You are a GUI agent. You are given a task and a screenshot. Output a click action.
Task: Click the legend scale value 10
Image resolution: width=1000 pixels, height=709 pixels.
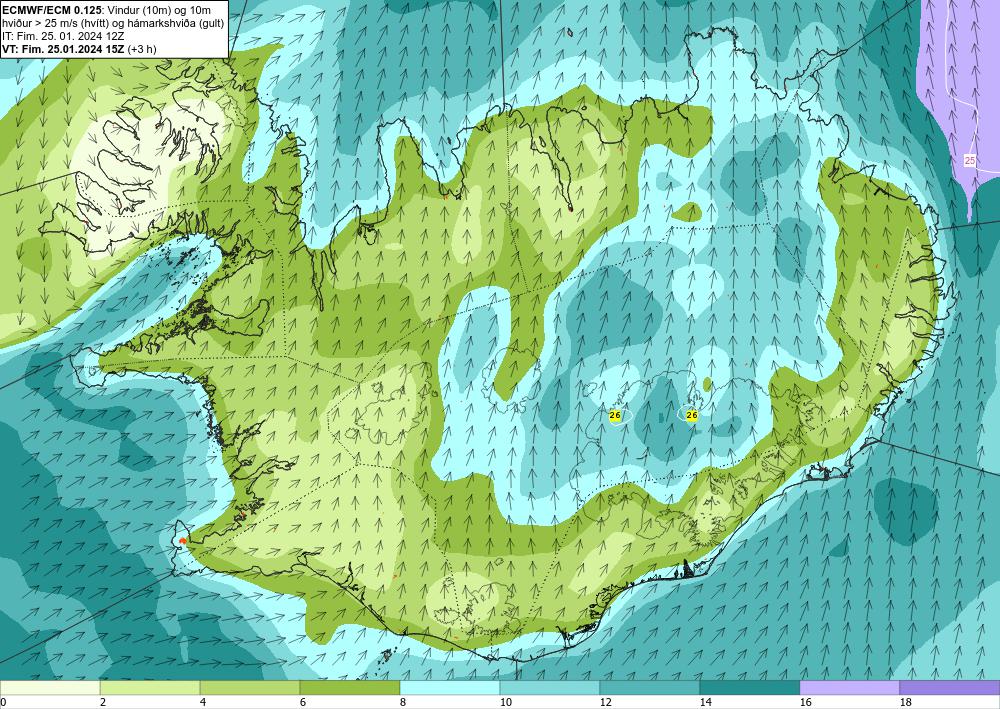pyautogui.click(x=506, y=702)
